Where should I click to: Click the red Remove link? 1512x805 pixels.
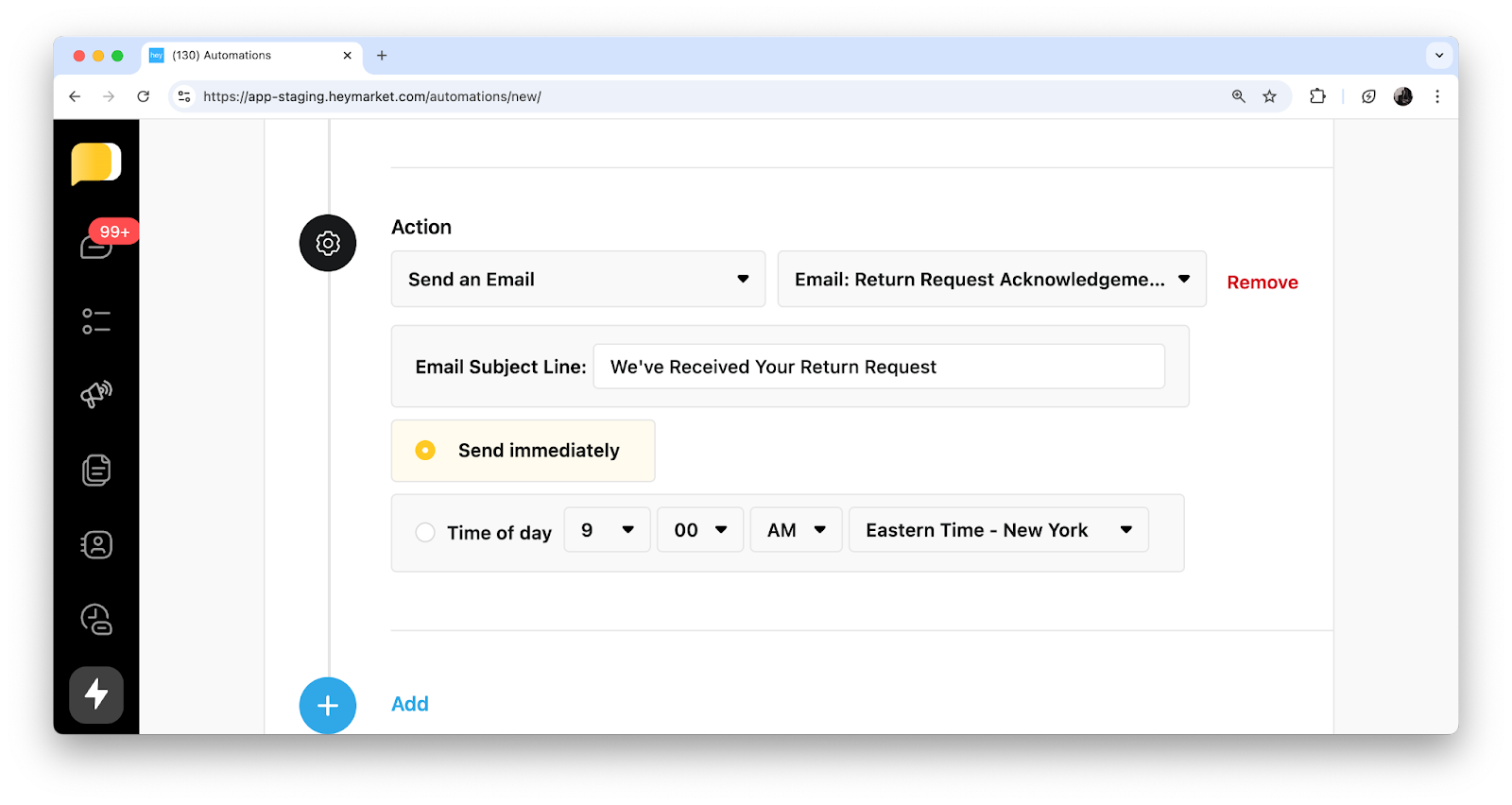click(x=1262, y=283)
